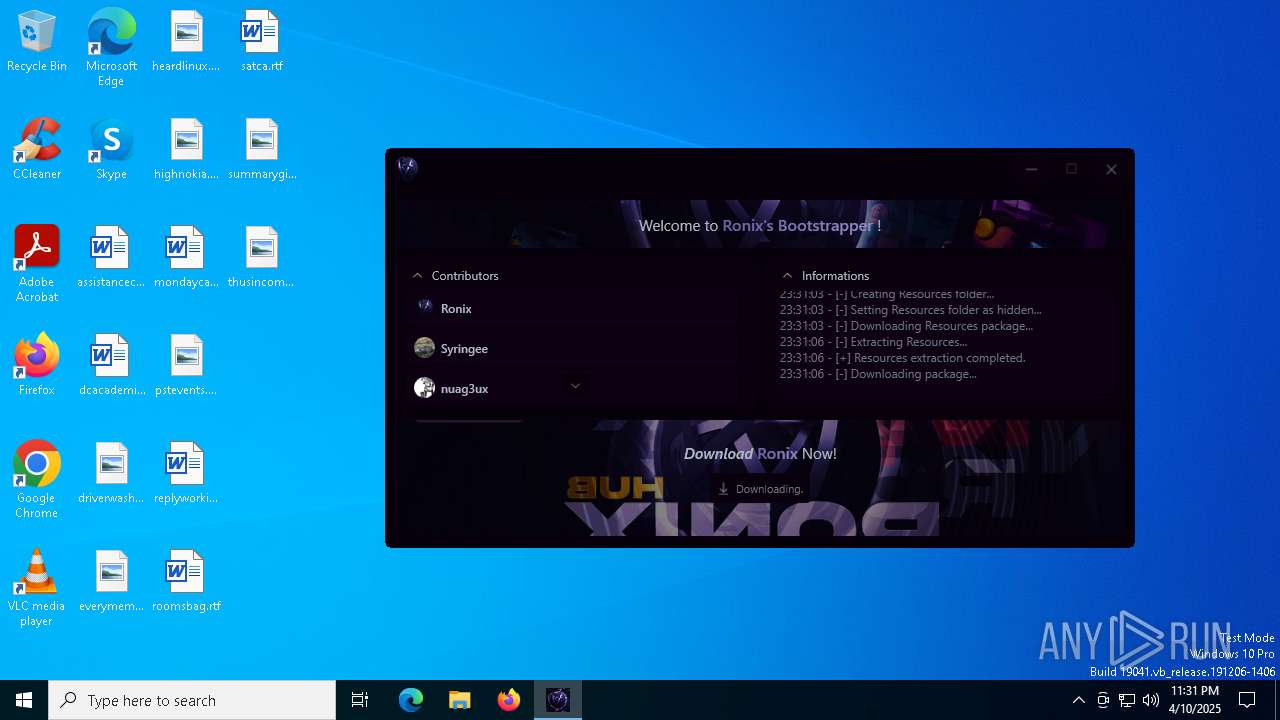Close the Ronix bootstrapper window

[1111, 169]
